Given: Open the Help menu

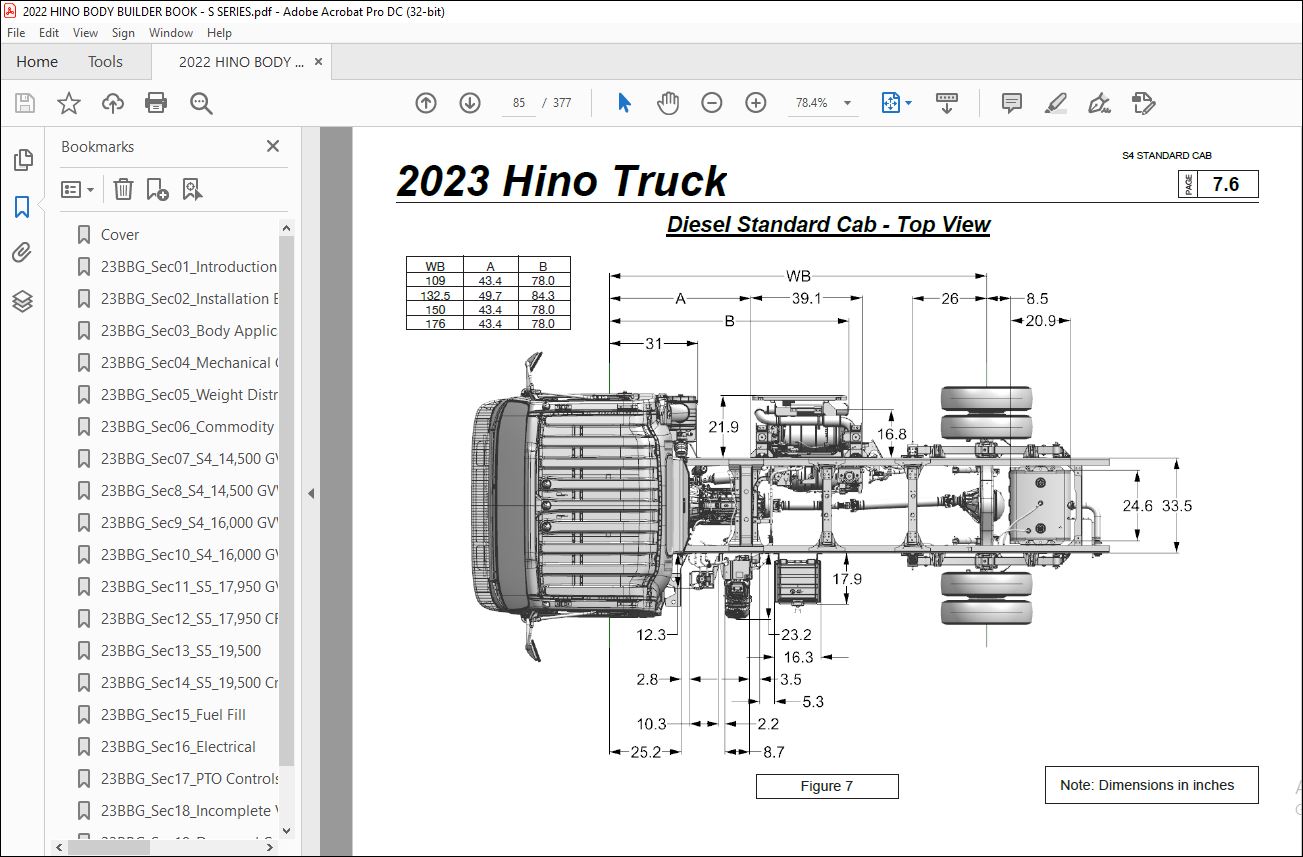Looking at the screenshot, I should (219, 33).
